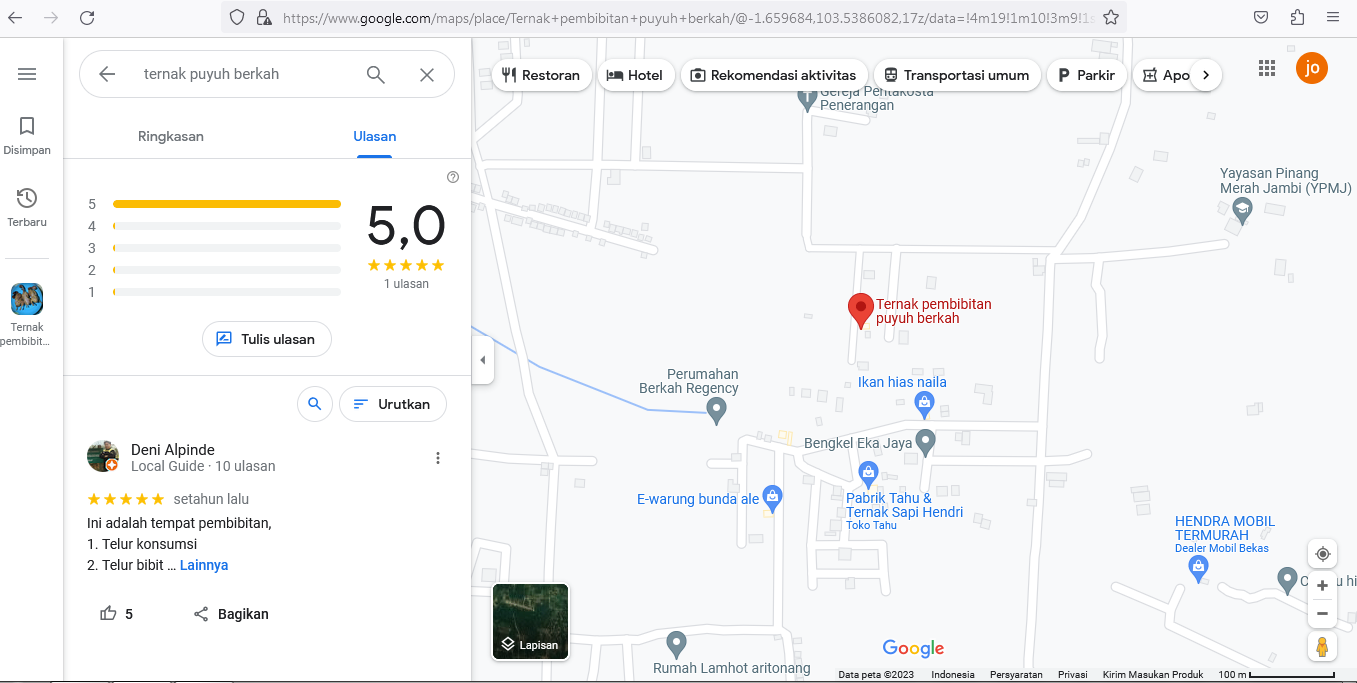Image resolution: width=1357 pixels, height=683 pixels.
Task: Click Bagikan share button
Action: point(231,614)
